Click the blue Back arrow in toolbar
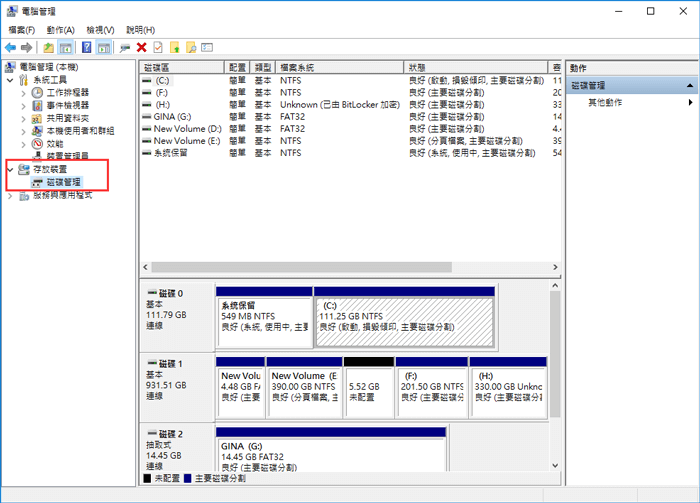The height and width of the screenshot is (503, 700). [x=10, y=47]
